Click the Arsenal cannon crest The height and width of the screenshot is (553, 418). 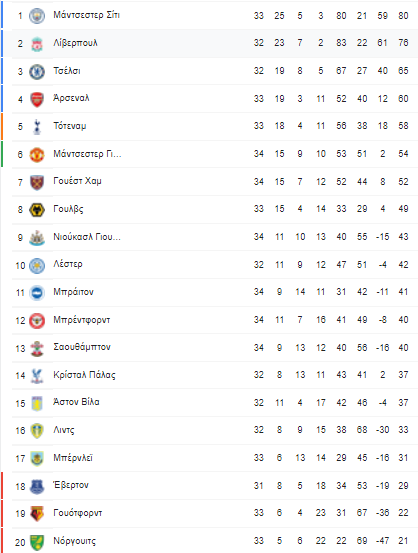click(37, 99)
